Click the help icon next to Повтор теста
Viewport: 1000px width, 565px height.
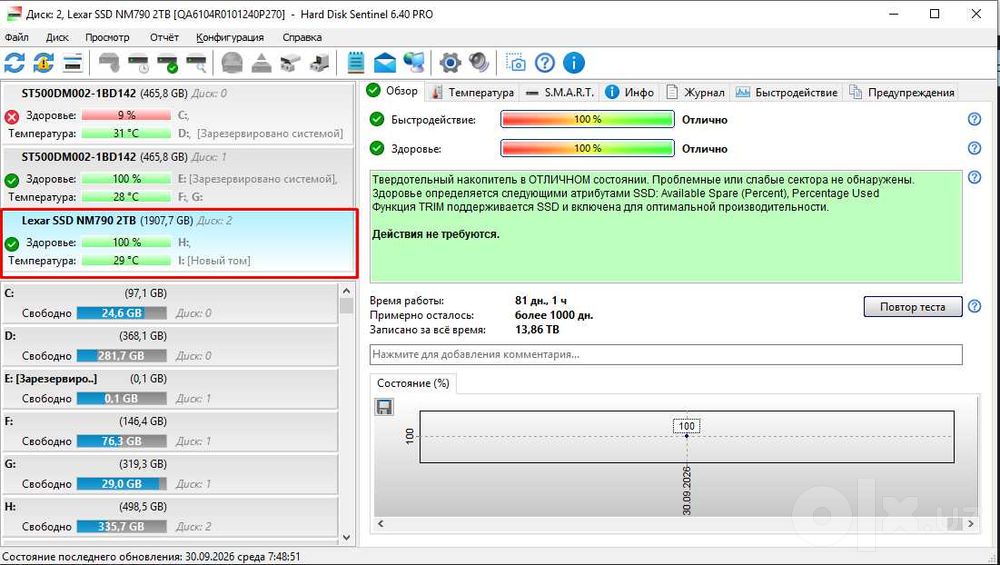click(x=974, y=306)
